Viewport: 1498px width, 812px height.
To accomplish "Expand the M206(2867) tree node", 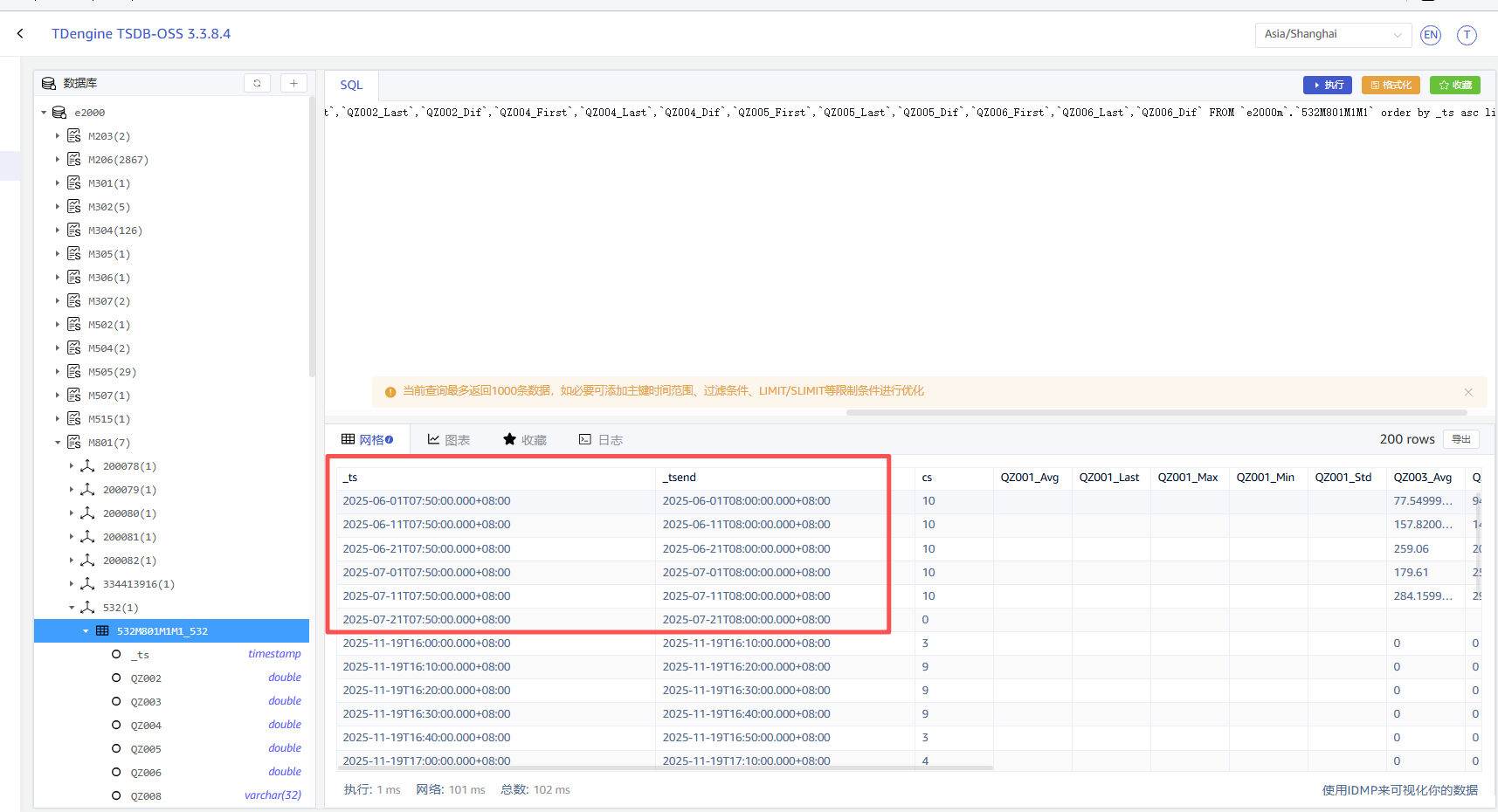I will coord(58,160).
